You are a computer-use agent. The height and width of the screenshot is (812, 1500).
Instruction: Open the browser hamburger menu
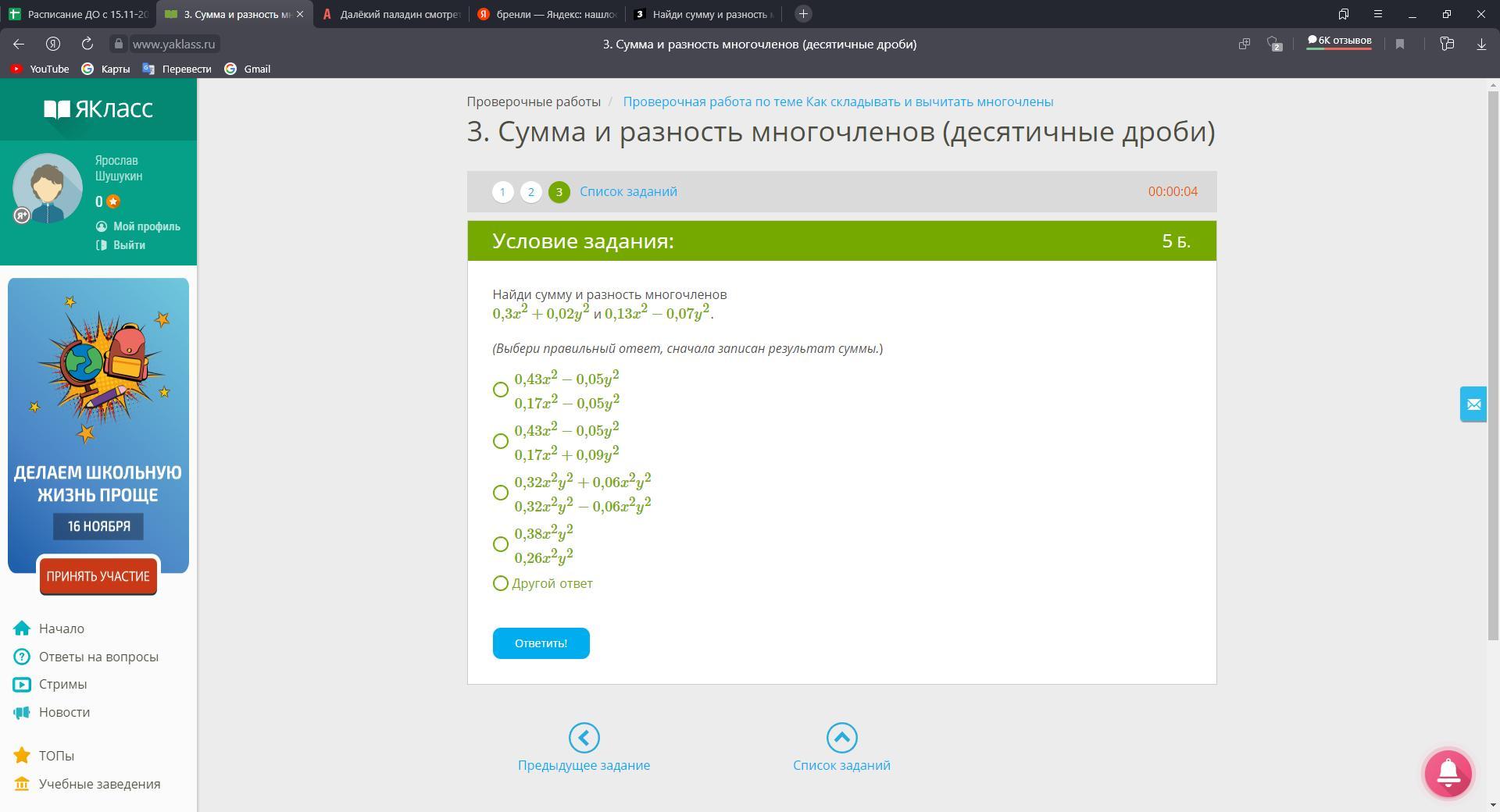(1378, 14)
